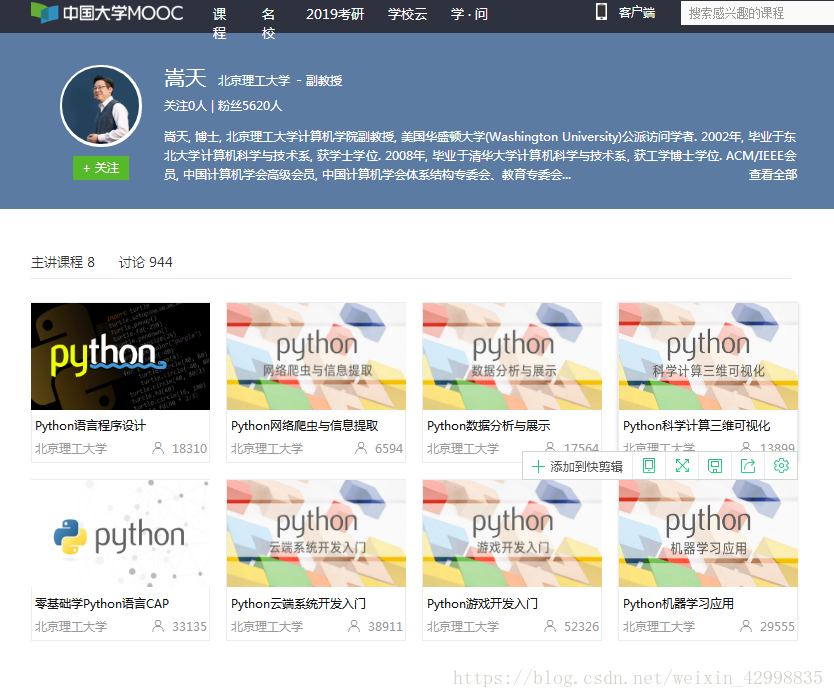Open the 云端系统开发入门 course thumbnail
The image size is (834, 698).
click(x=316, y=533)
